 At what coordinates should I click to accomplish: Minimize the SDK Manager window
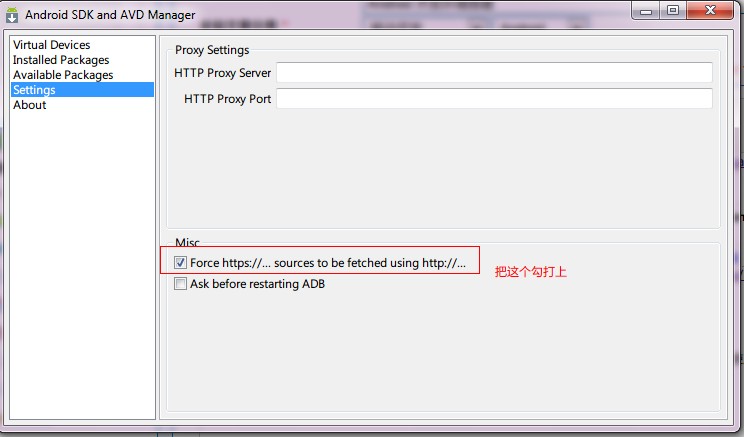point(646,11)
